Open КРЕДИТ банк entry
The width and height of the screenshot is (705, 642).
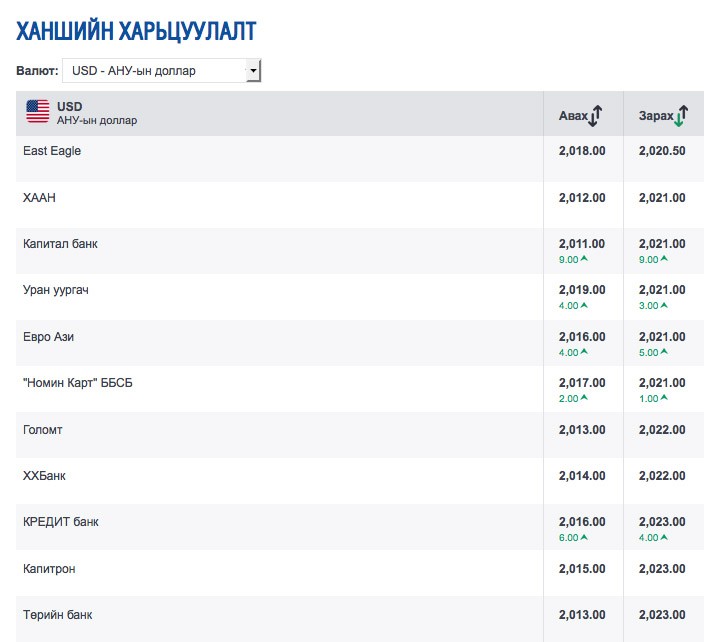pos(60,522)
